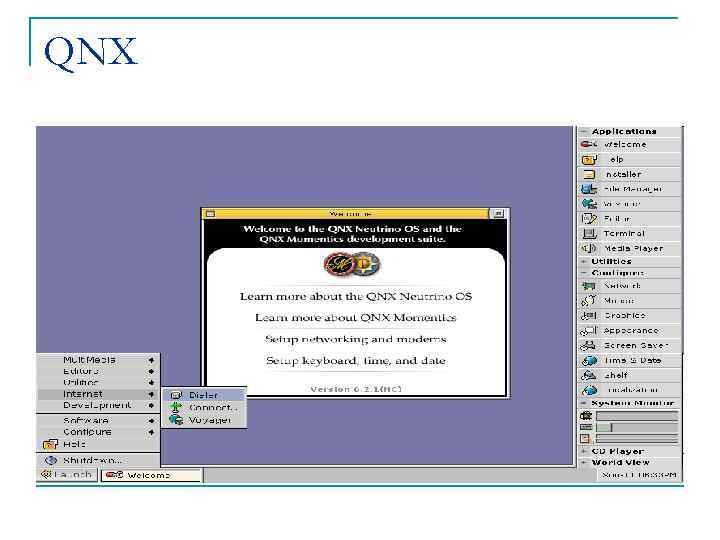
Task: Open the Development entry in Launch menu
Action: pyautogui.click(x=98, y=405)
